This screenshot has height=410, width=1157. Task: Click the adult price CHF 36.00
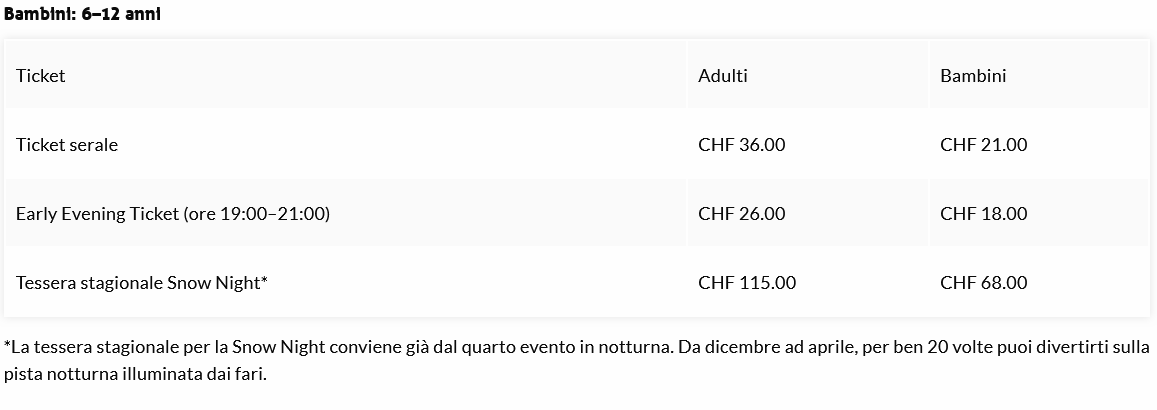point(741,145)
